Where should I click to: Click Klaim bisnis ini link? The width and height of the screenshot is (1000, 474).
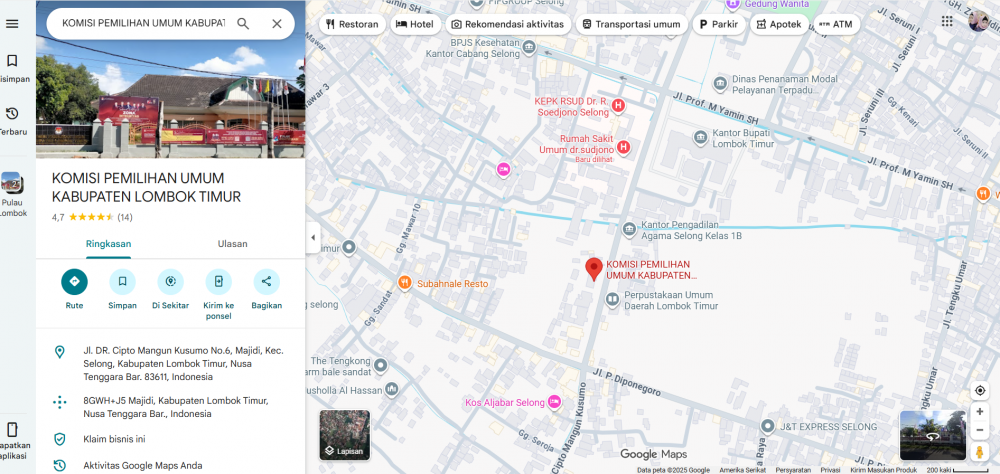click(114, 439)
